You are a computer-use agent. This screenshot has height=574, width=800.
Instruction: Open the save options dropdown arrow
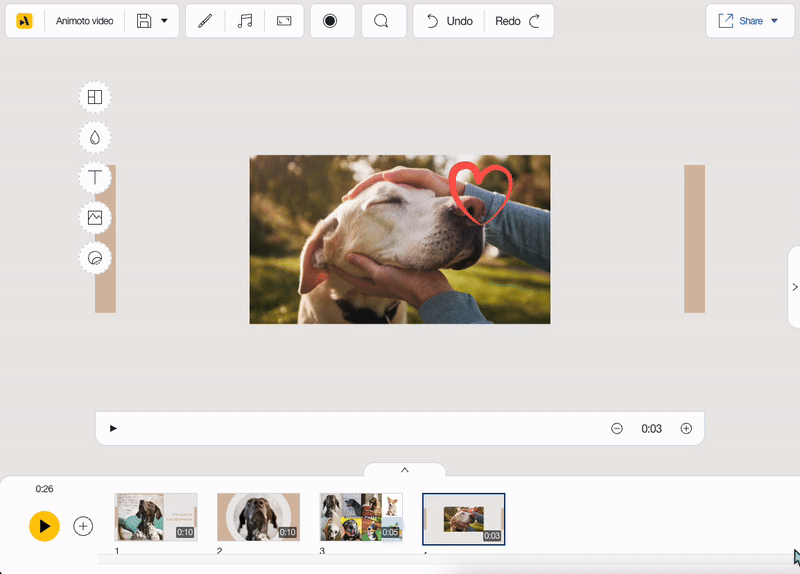(x=164, y=21)
